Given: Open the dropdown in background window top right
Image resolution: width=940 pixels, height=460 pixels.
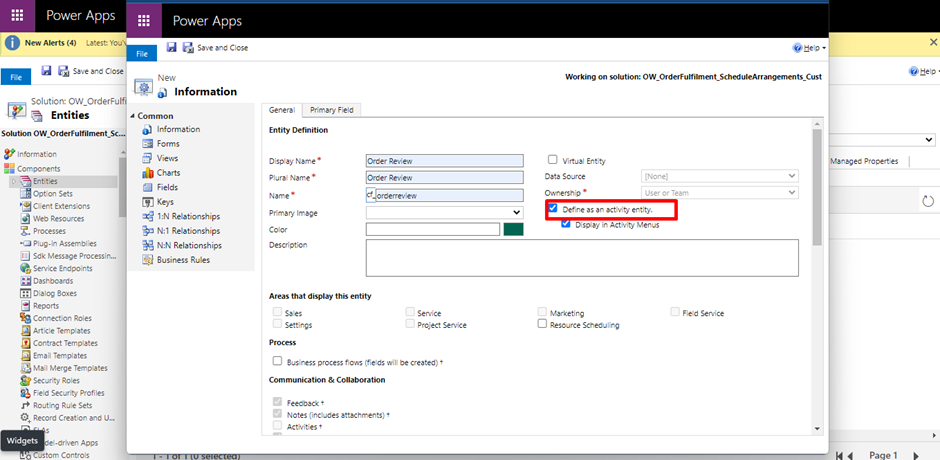Looking at the screenshot, I should (x=929, y=140).
